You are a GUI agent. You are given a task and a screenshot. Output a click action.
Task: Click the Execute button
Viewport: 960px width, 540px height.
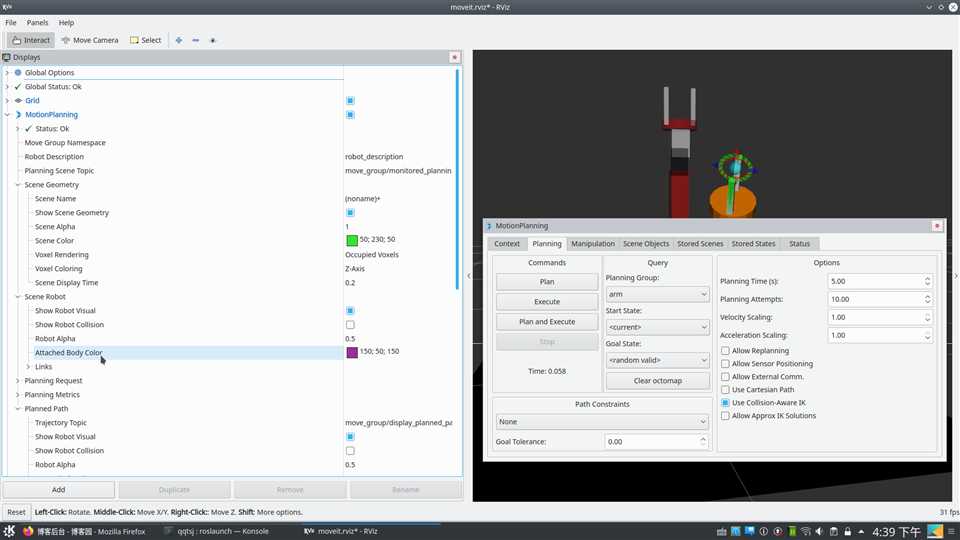(547, 302)
